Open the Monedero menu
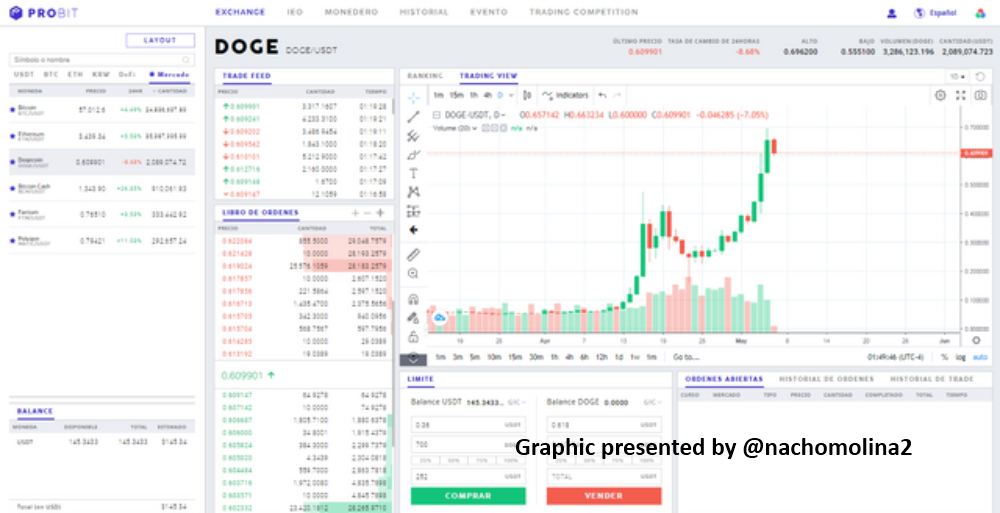The height and width of the screenshot is (513, 1000). coord(351,12)
